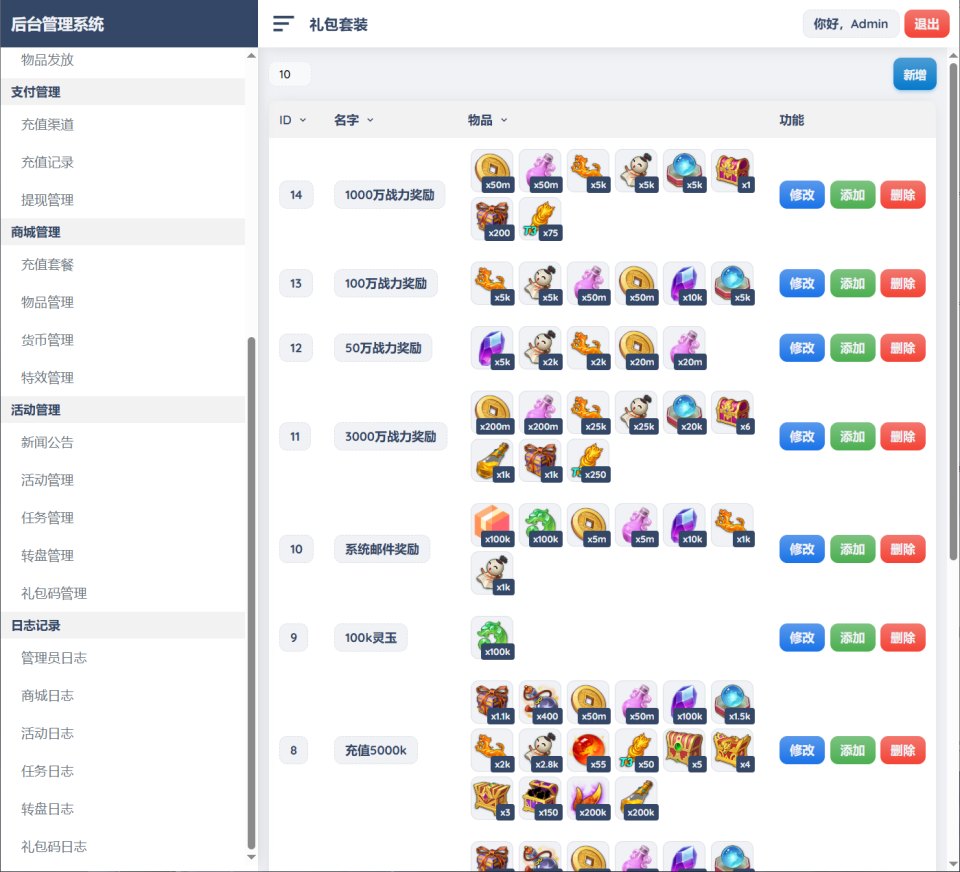Sort by the 物品 column header
960x872 pixels.
click(487, 120)
